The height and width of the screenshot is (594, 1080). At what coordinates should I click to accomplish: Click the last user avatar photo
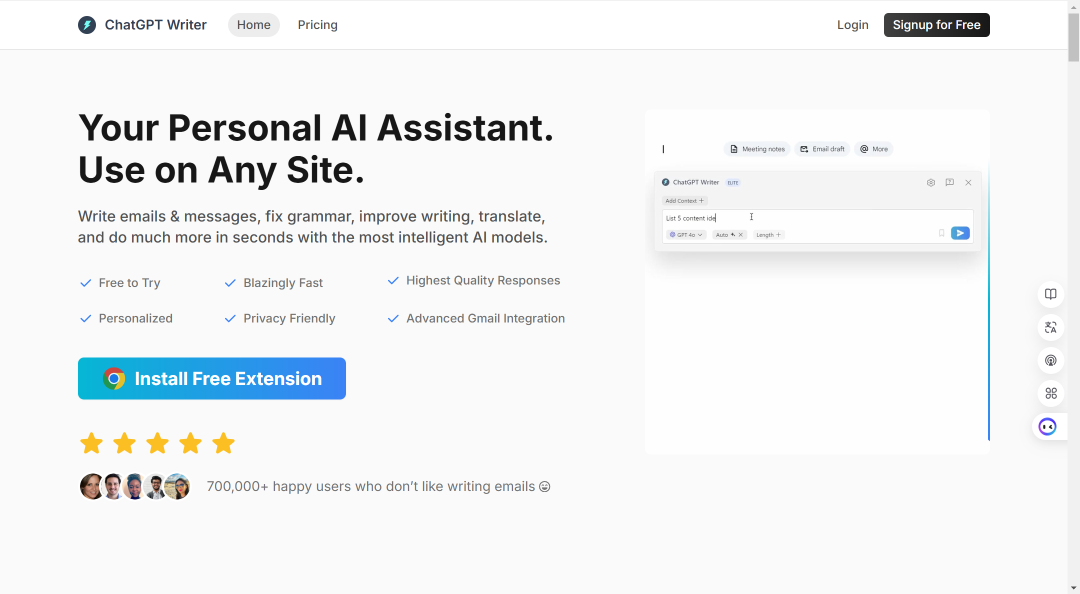point(178,487)
